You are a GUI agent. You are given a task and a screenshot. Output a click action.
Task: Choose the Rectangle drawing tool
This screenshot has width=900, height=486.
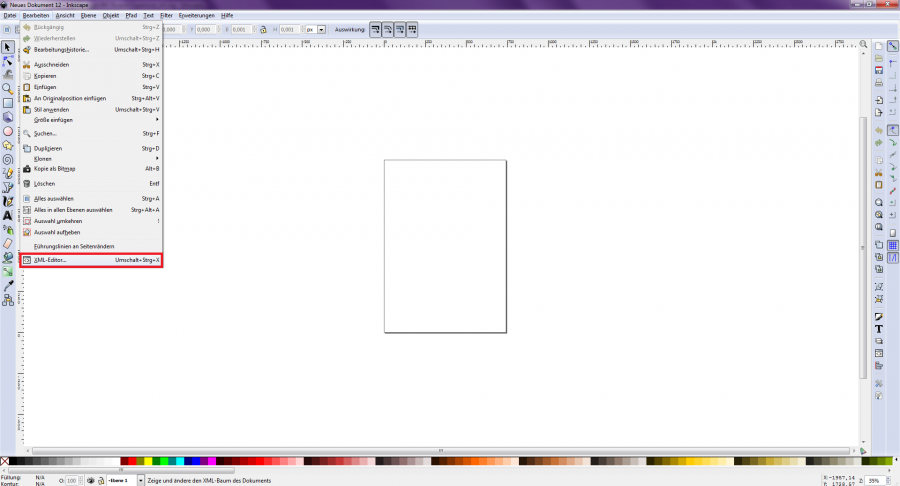tap(7, 103)
